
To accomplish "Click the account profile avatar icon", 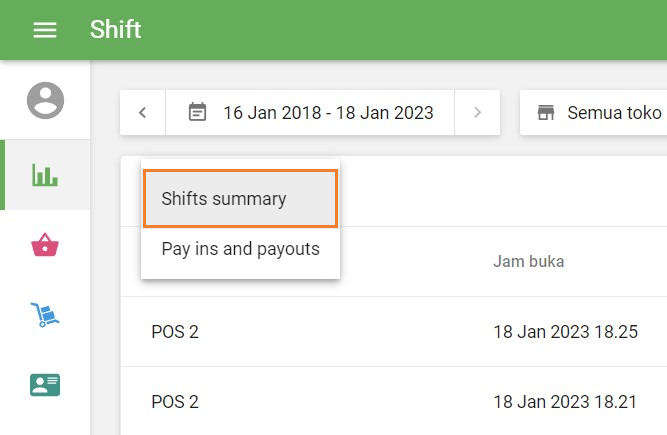I will click(x=45, y=100).
